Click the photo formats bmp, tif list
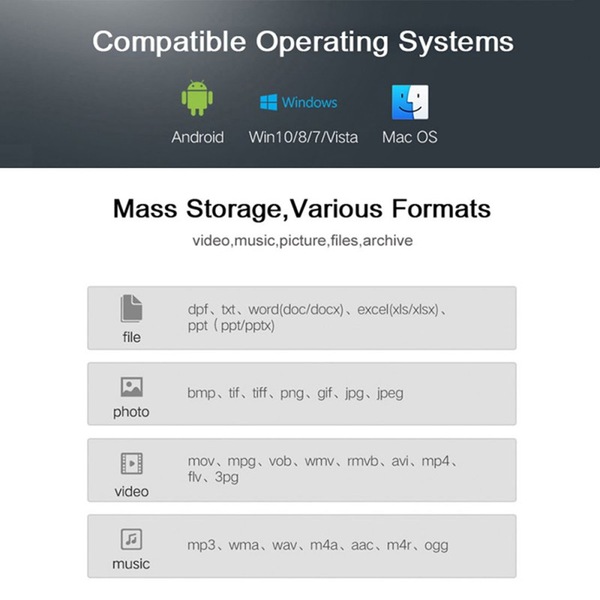 (x=295, y=393)
